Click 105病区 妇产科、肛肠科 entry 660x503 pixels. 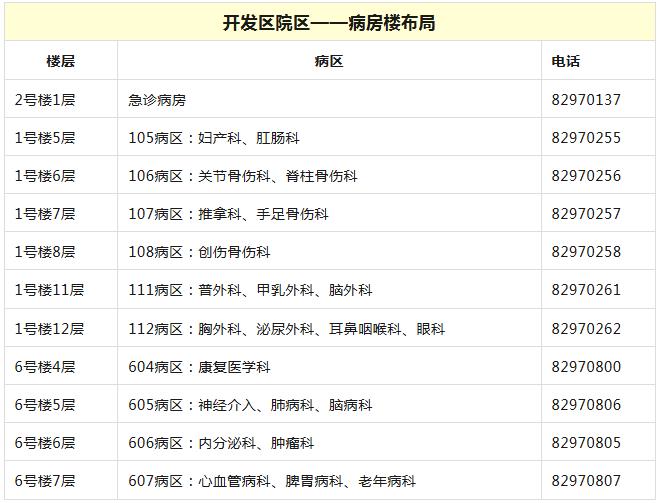click(x=214, y=138)
